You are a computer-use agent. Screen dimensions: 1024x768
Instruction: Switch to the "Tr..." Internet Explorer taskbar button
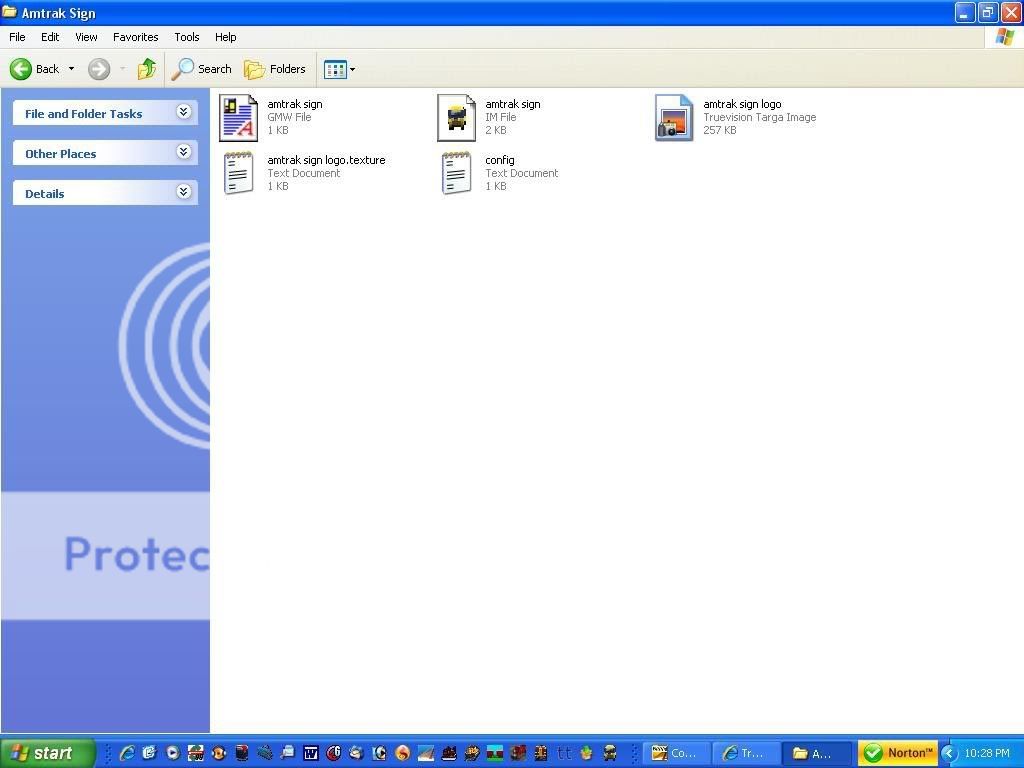pos(746,753)
